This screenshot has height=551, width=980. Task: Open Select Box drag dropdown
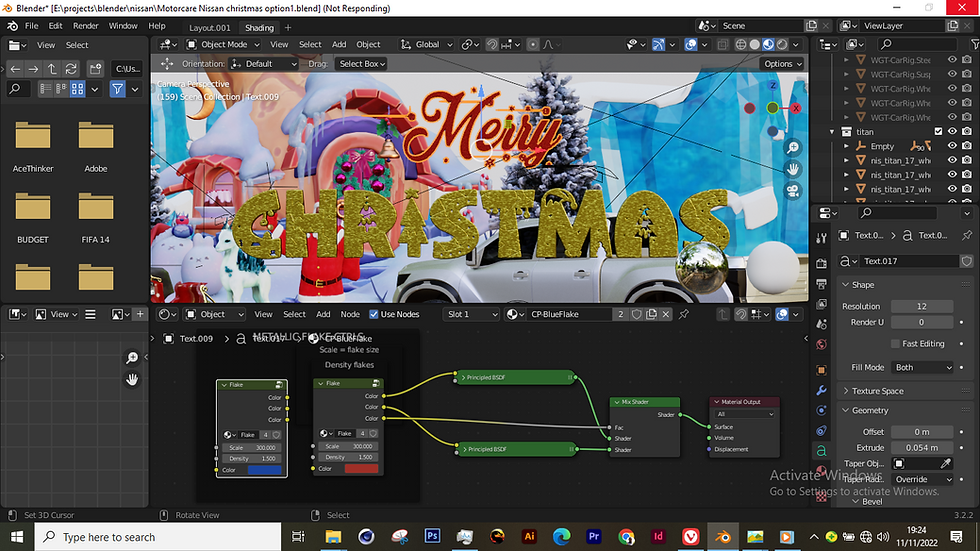click(362, 64)
